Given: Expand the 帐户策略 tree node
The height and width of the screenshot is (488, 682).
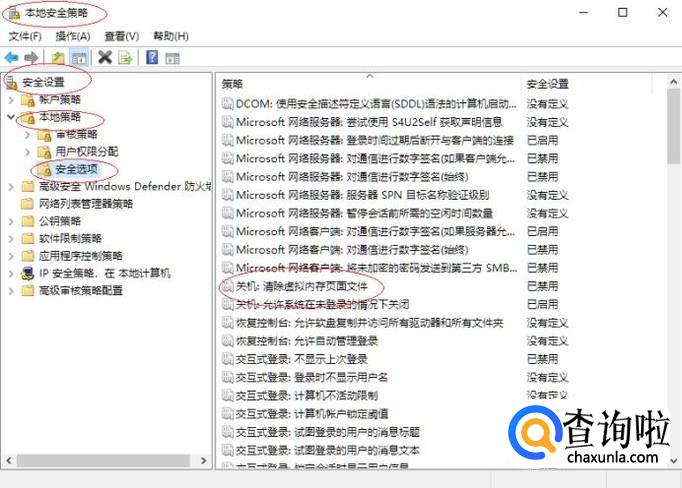Looking at the screenshot, I should click(11, 100).
